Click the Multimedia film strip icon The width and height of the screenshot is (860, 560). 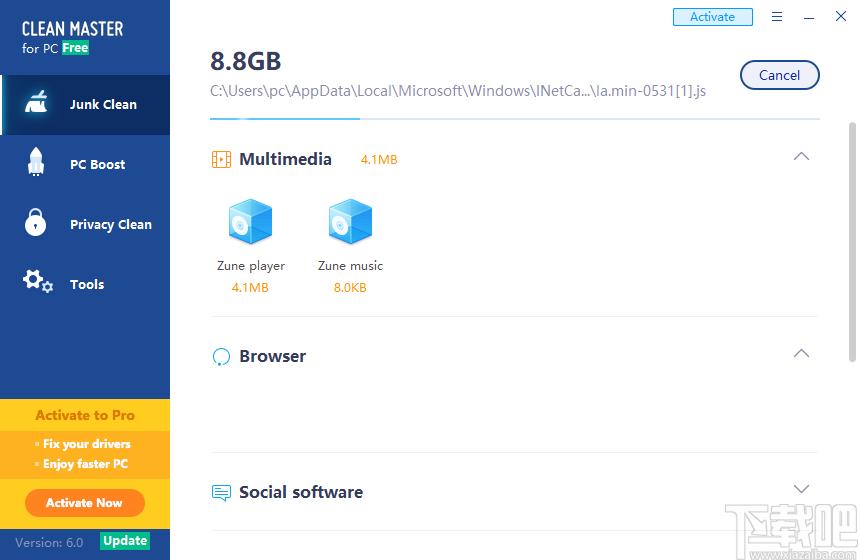221,160
